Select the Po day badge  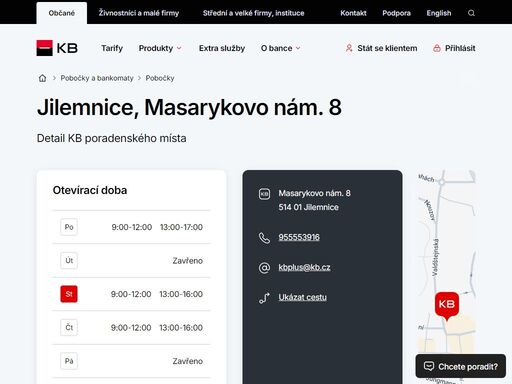(x=69, y=227)
